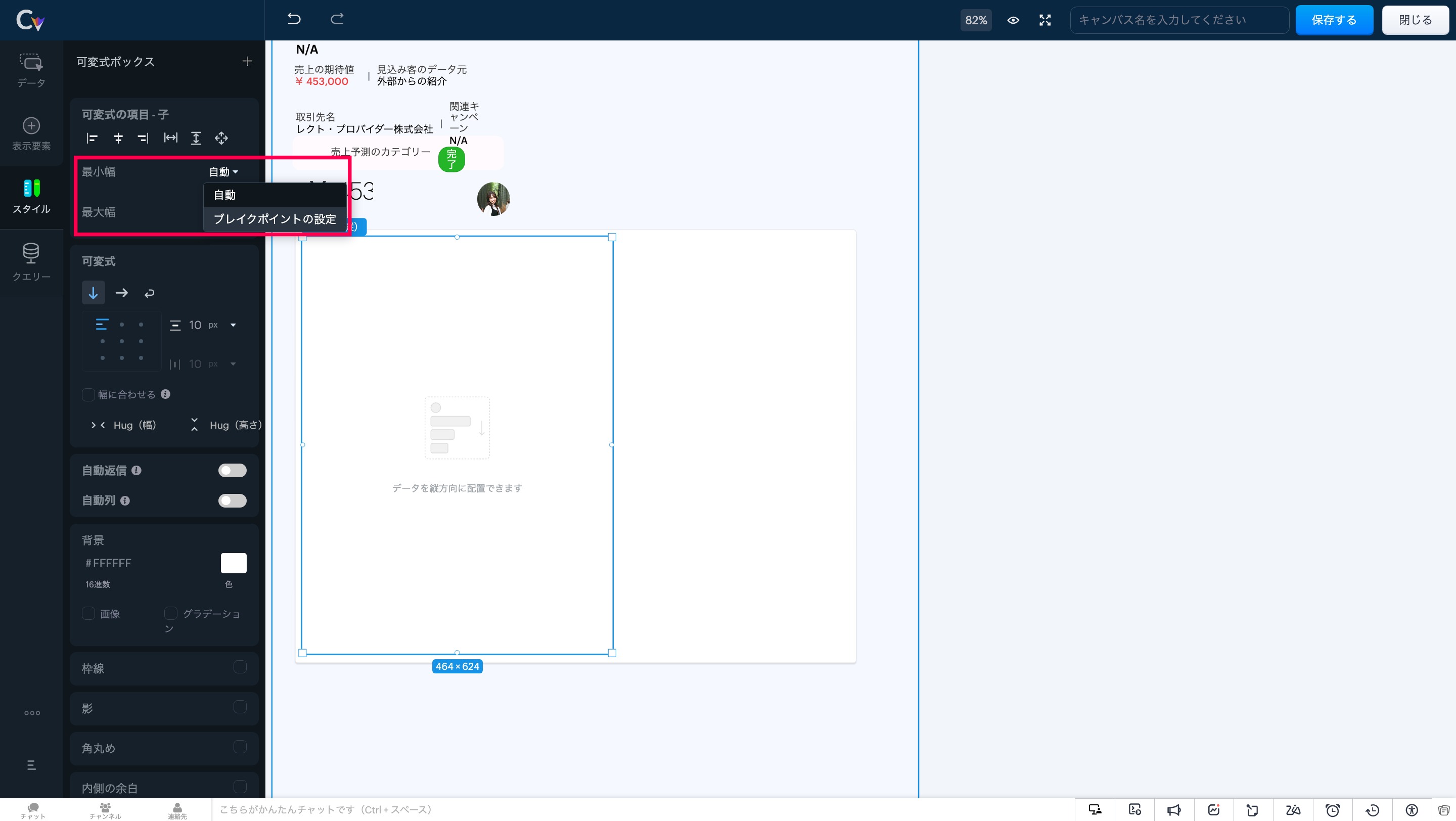
Task: Toggle the 自動列 switch
Action: (x=233, y=500)
